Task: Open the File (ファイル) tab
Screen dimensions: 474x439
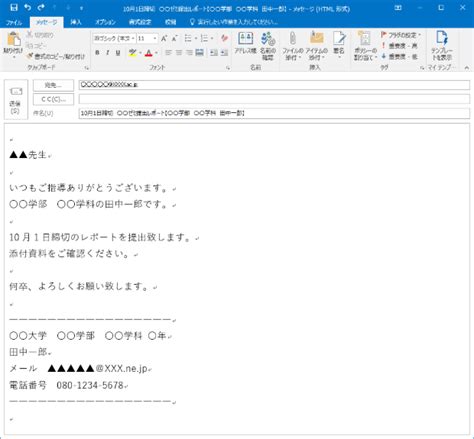Action: tap(14, 22)
